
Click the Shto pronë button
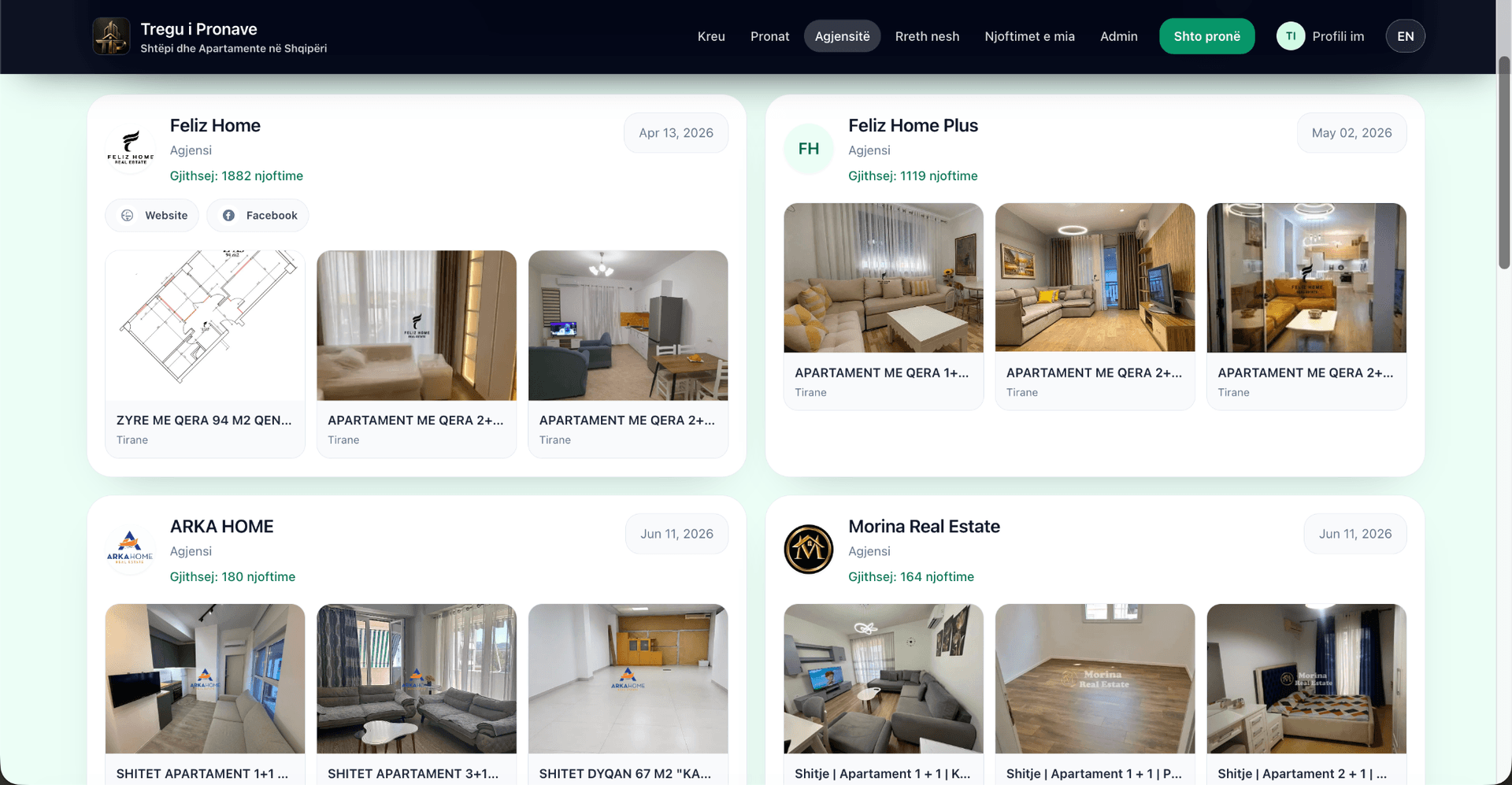[1206, 36]
